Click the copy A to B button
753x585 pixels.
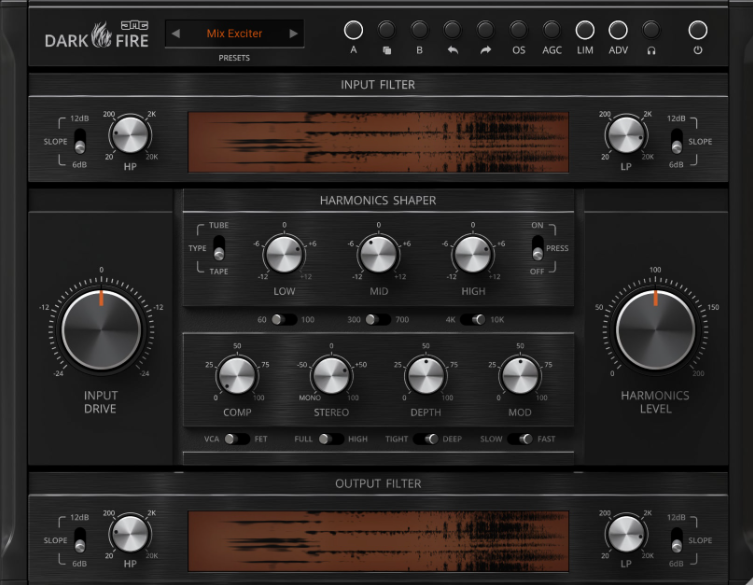click(387, 30)
